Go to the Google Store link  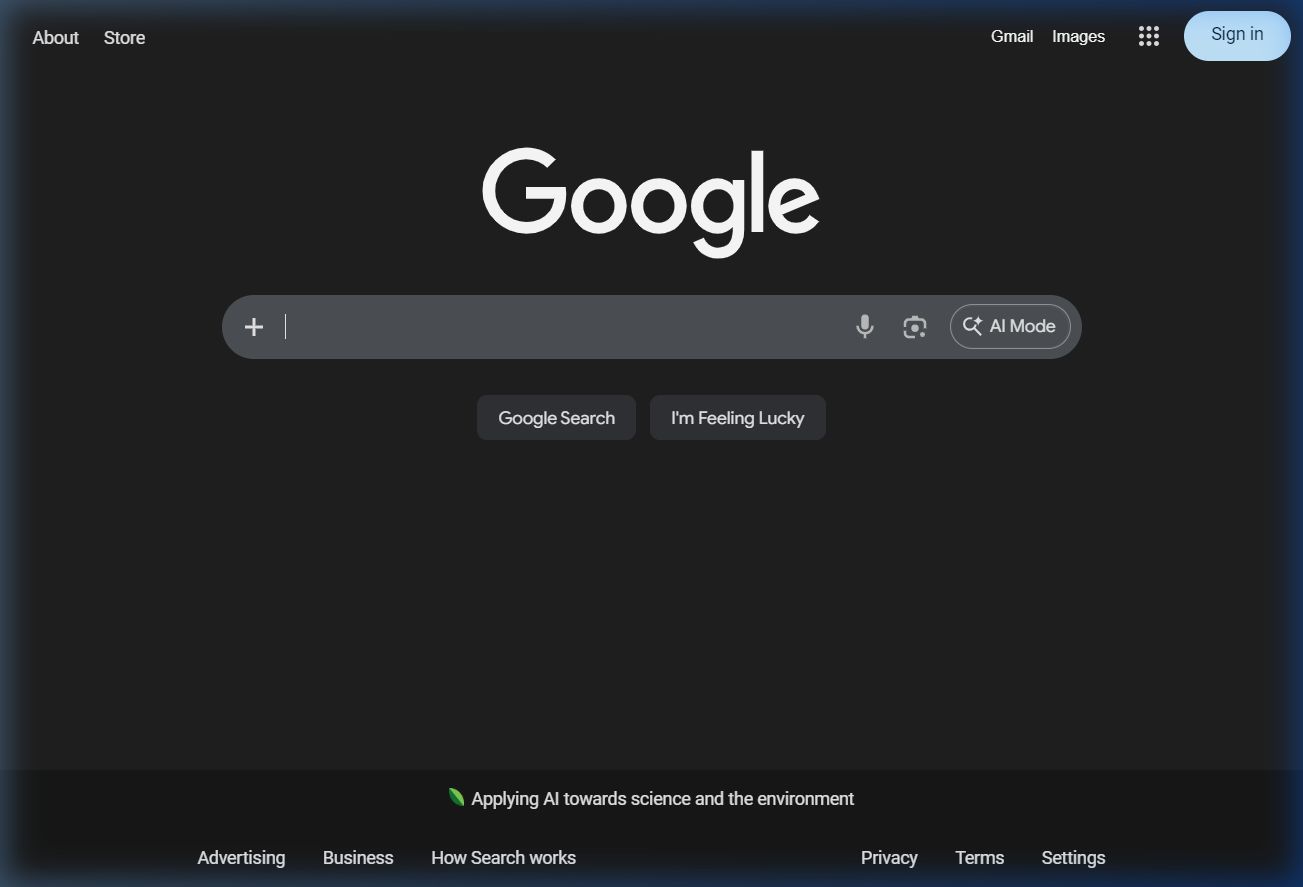pyautogui.click(x=124, y=38)
